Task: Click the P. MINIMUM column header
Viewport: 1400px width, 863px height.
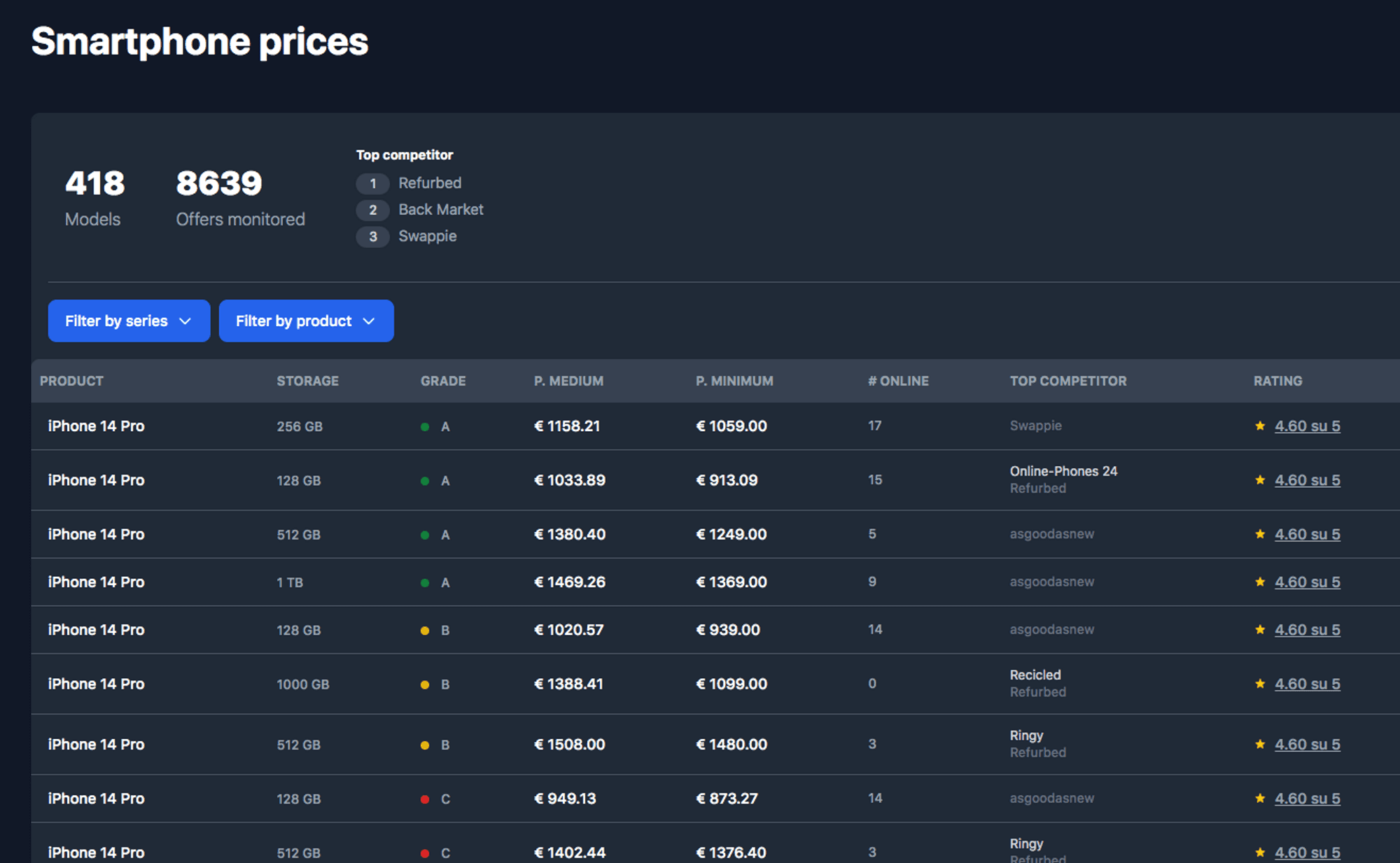Action: tap(734, 381)
